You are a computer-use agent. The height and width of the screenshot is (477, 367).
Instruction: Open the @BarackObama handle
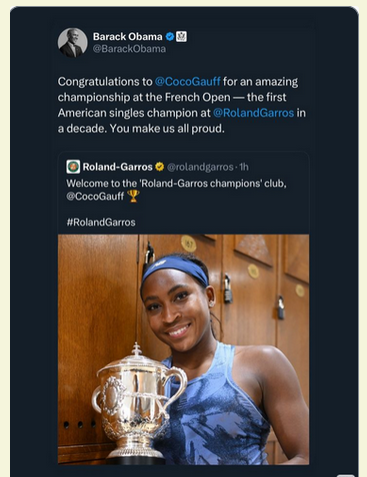point(129,49)
